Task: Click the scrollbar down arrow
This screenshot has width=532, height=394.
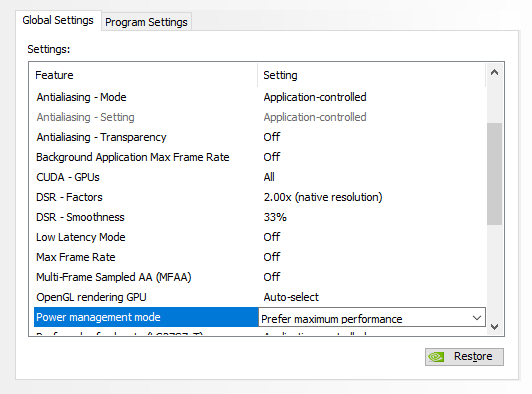Action: (494, 326)
